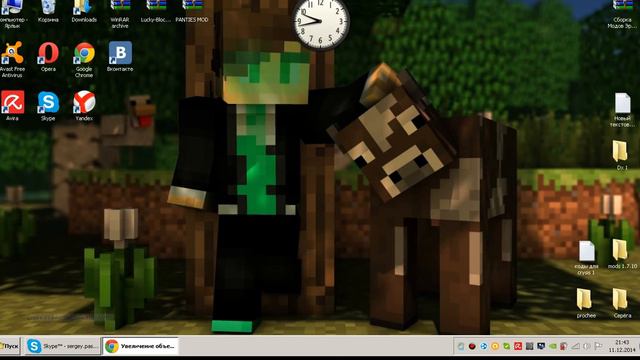The width and height of the screenshot is (640, 360).
Task: Switch to Skype window in taskbar
Action: (x=62, y=346)
